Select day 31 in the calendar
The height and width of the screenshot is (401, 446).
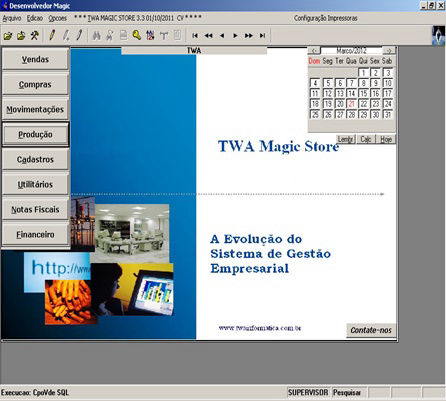click(388, 114)
